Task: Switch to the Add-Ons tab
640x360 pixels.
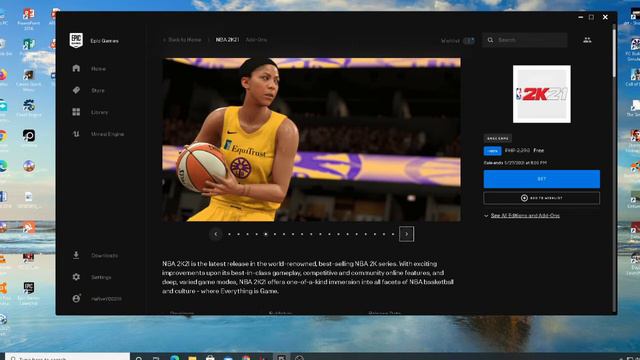Action: (x=256, y=40)
